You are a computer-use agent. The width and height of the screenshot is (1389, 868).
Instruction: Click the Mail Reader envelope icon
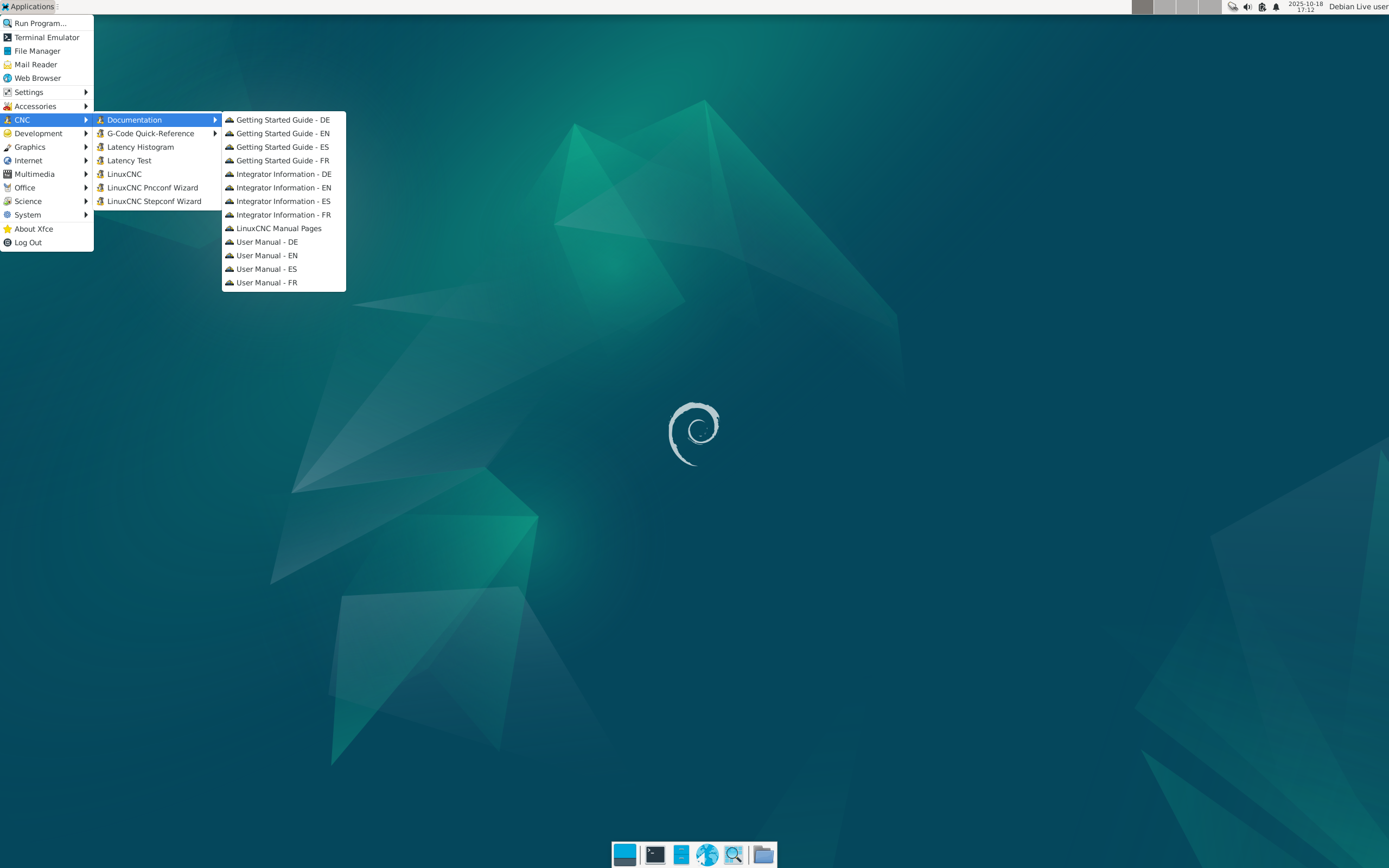click(x=8, y=65)
